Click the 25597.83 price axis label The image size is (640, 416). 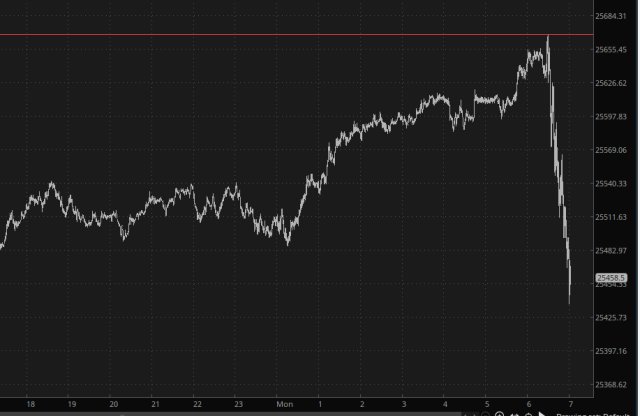[x=610, y=117]
